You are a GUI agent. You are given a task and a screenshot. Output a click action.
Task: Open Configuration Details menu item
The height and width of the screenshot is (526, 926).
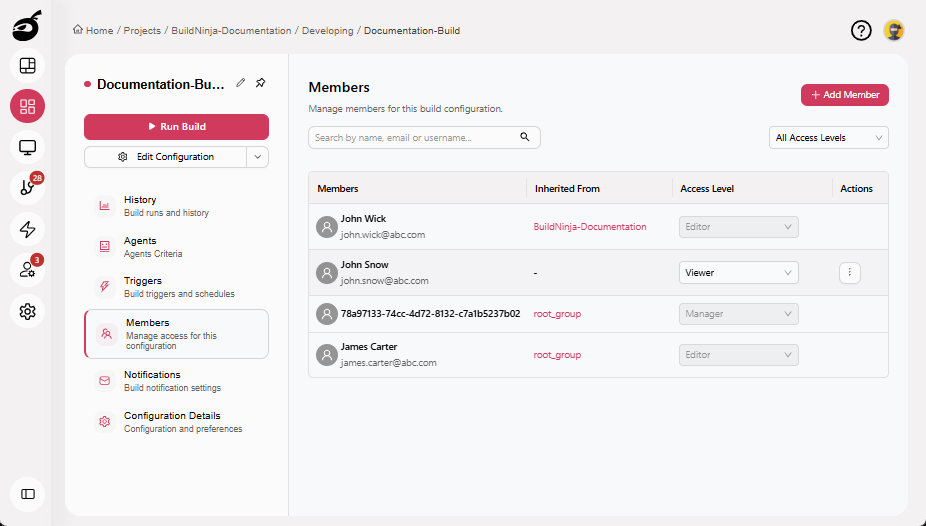tap(176, 422)
